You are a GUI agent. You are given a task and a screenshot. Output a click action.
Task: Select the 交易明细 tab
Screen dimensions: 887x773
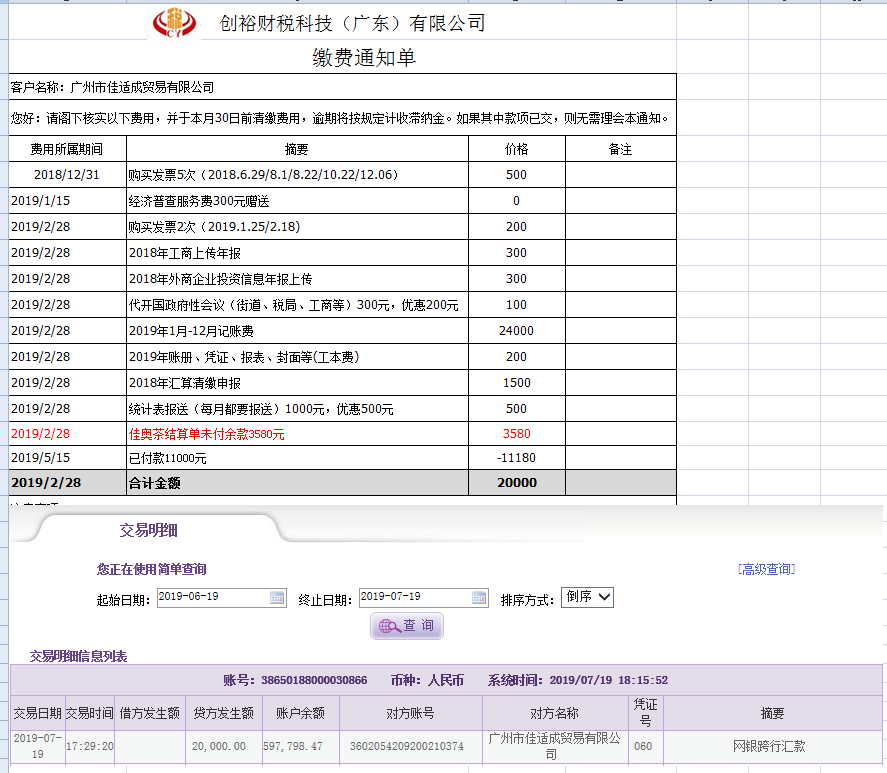click(x=148, y=530)
